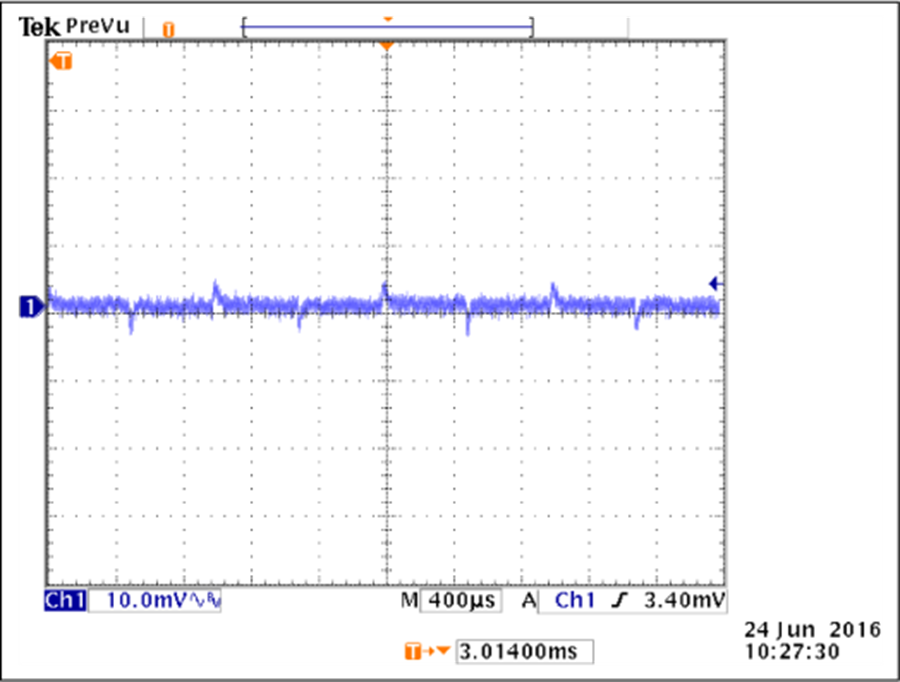Click the channel 1 ground reference marker
Image resolution: width=900 pixels, height=682 pixels.
30,306
